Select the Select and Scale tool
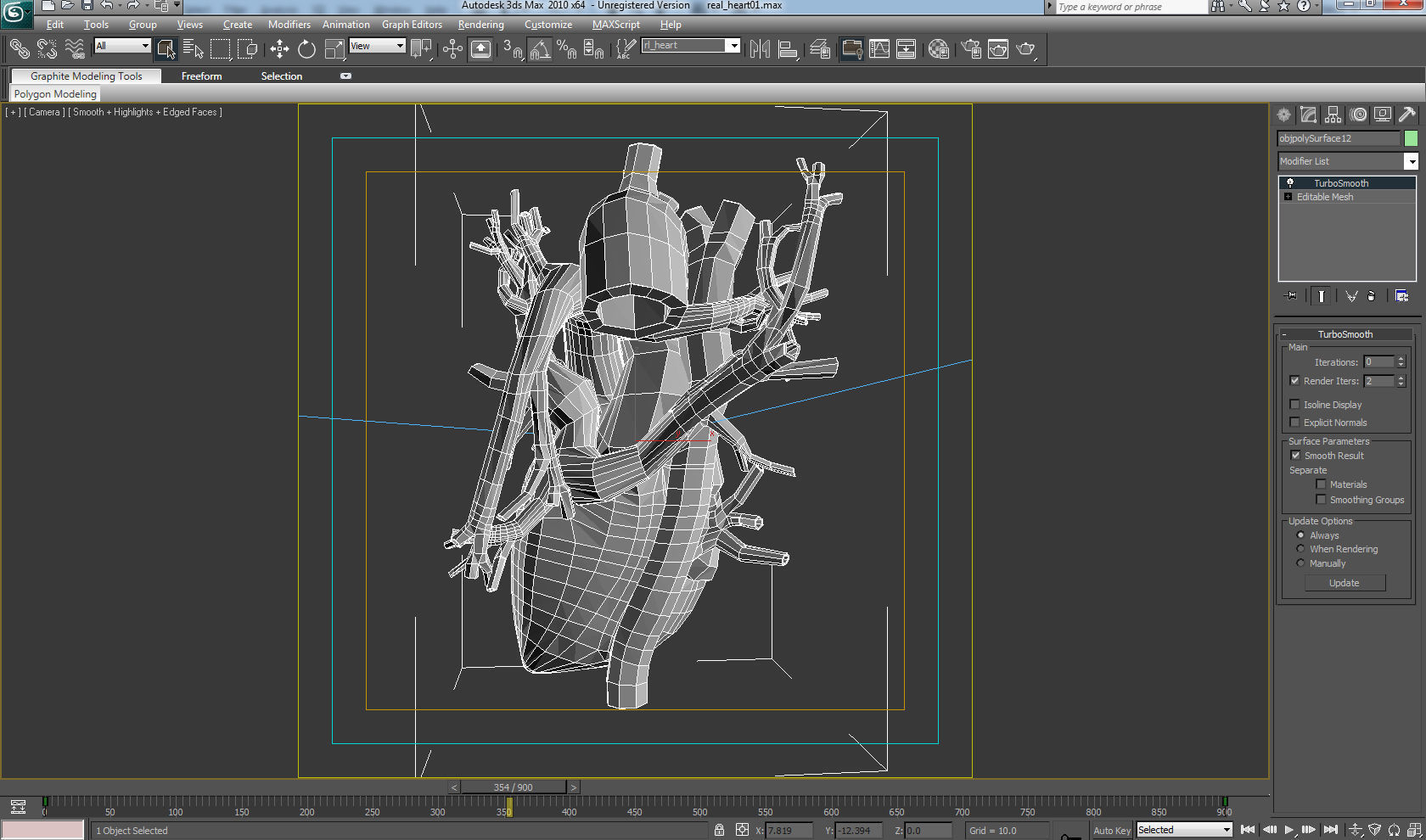 click(334, 49)
